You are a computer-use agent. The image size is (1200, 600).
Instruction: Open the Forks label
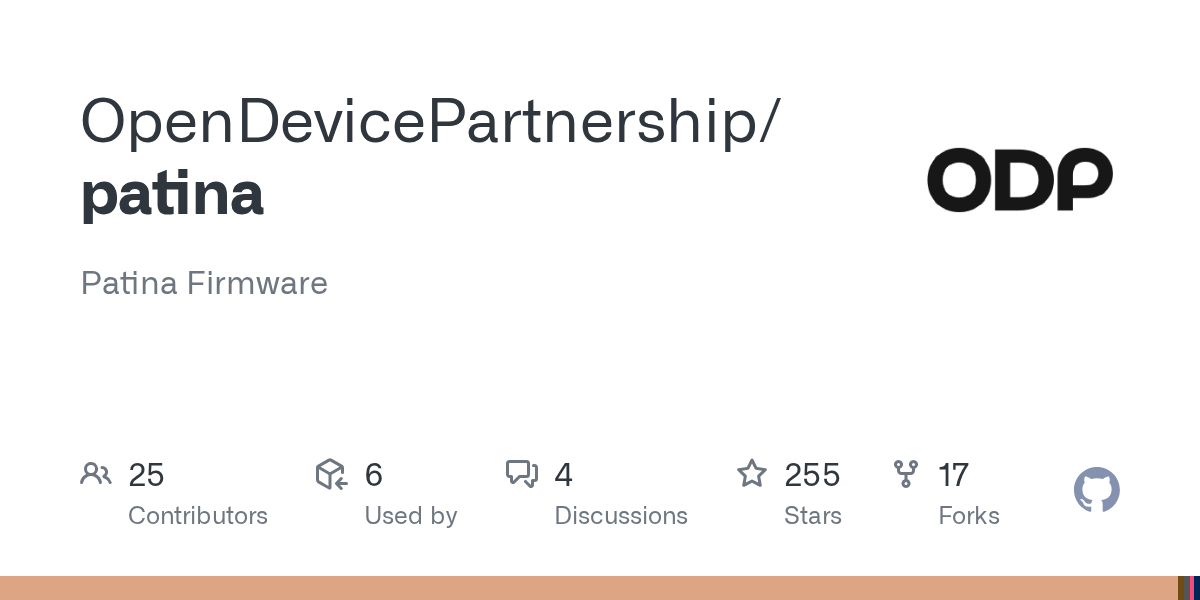[969, 516]
